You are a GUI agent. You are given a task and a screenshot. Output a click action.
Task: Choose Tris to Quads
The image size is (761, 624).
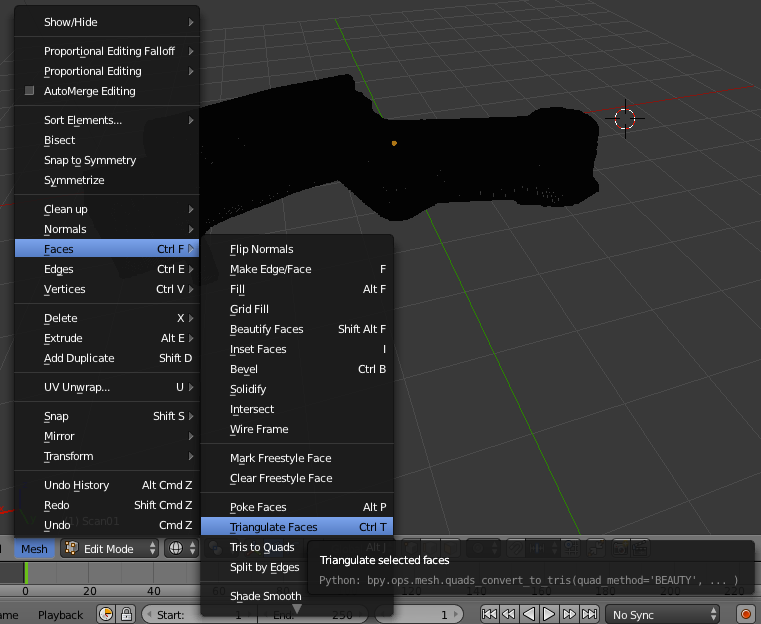[262, 547]
